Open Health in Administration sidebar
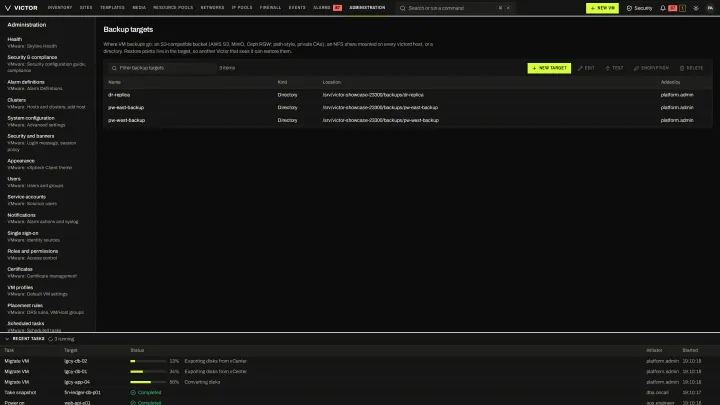720x405 pixels. 48,43
